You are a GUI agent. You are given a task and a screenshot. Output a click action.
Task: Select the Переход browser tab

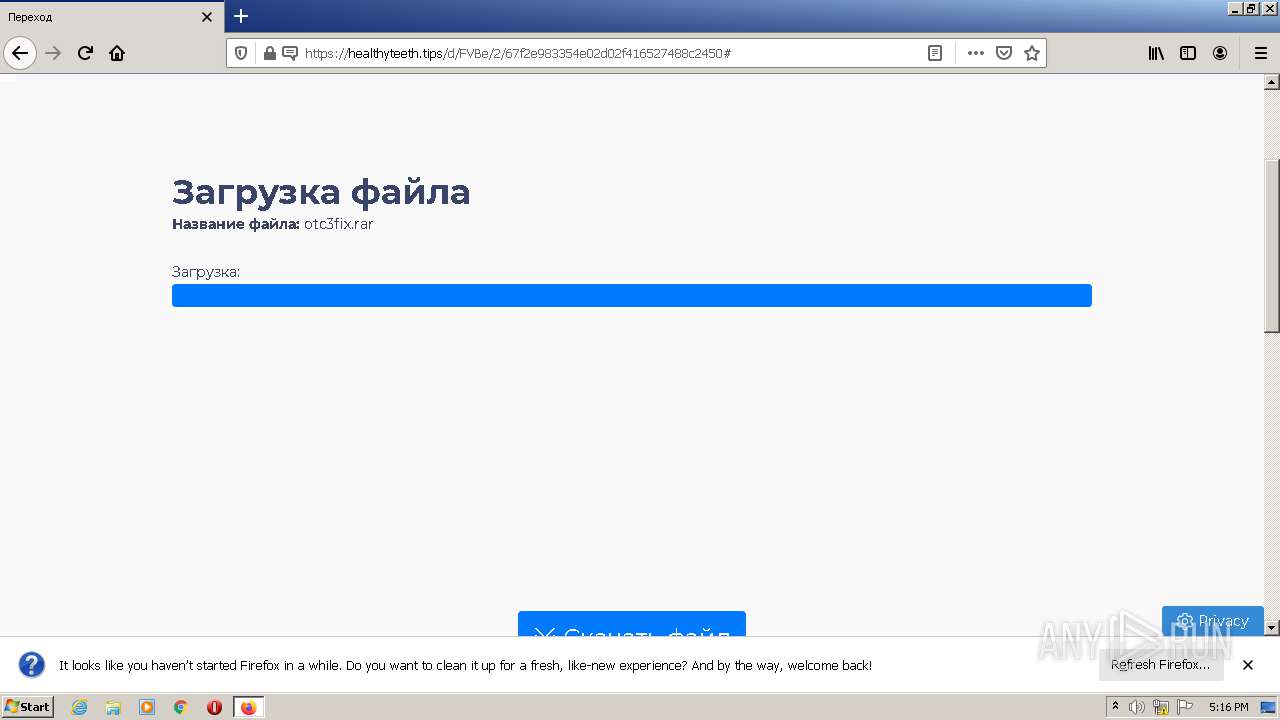[112, 17]
